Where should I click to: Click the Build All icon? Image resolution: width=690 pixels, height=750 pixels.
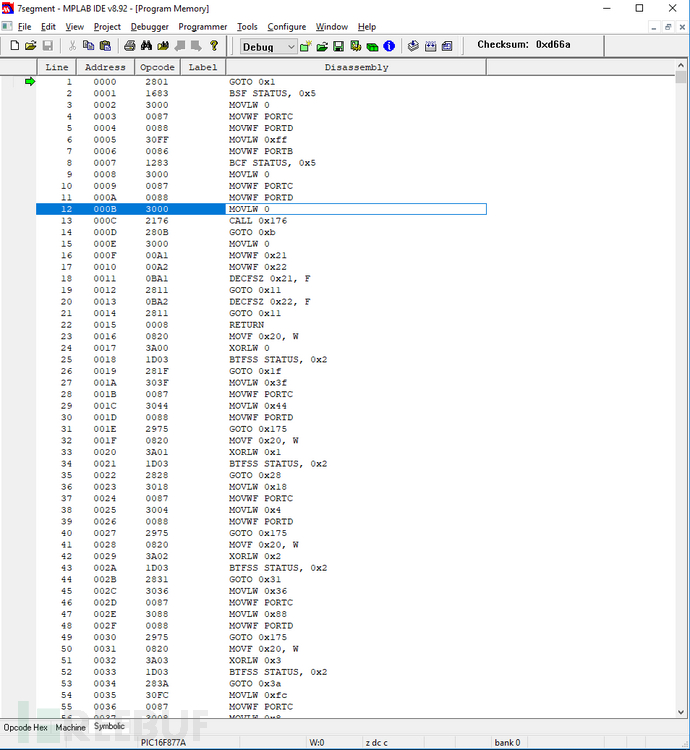click(x=430, y=46)
